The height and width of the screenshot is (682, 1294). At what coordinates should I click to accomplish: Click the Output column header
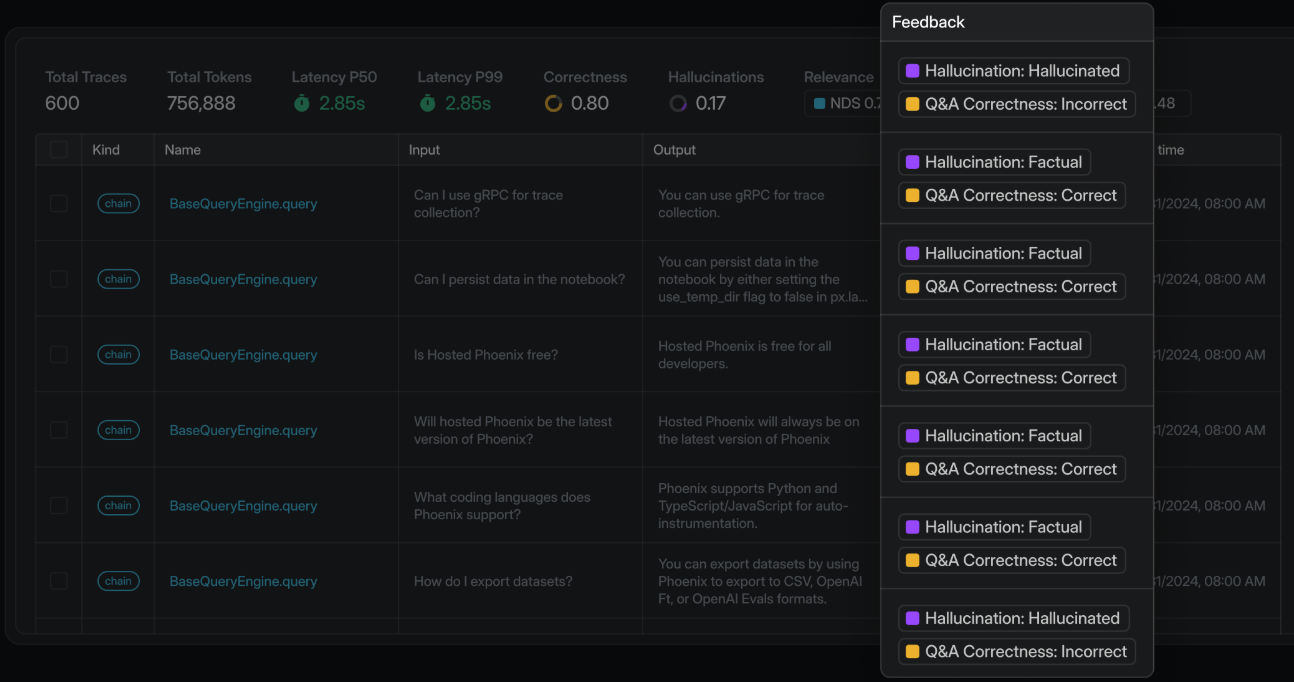(674, 150)
